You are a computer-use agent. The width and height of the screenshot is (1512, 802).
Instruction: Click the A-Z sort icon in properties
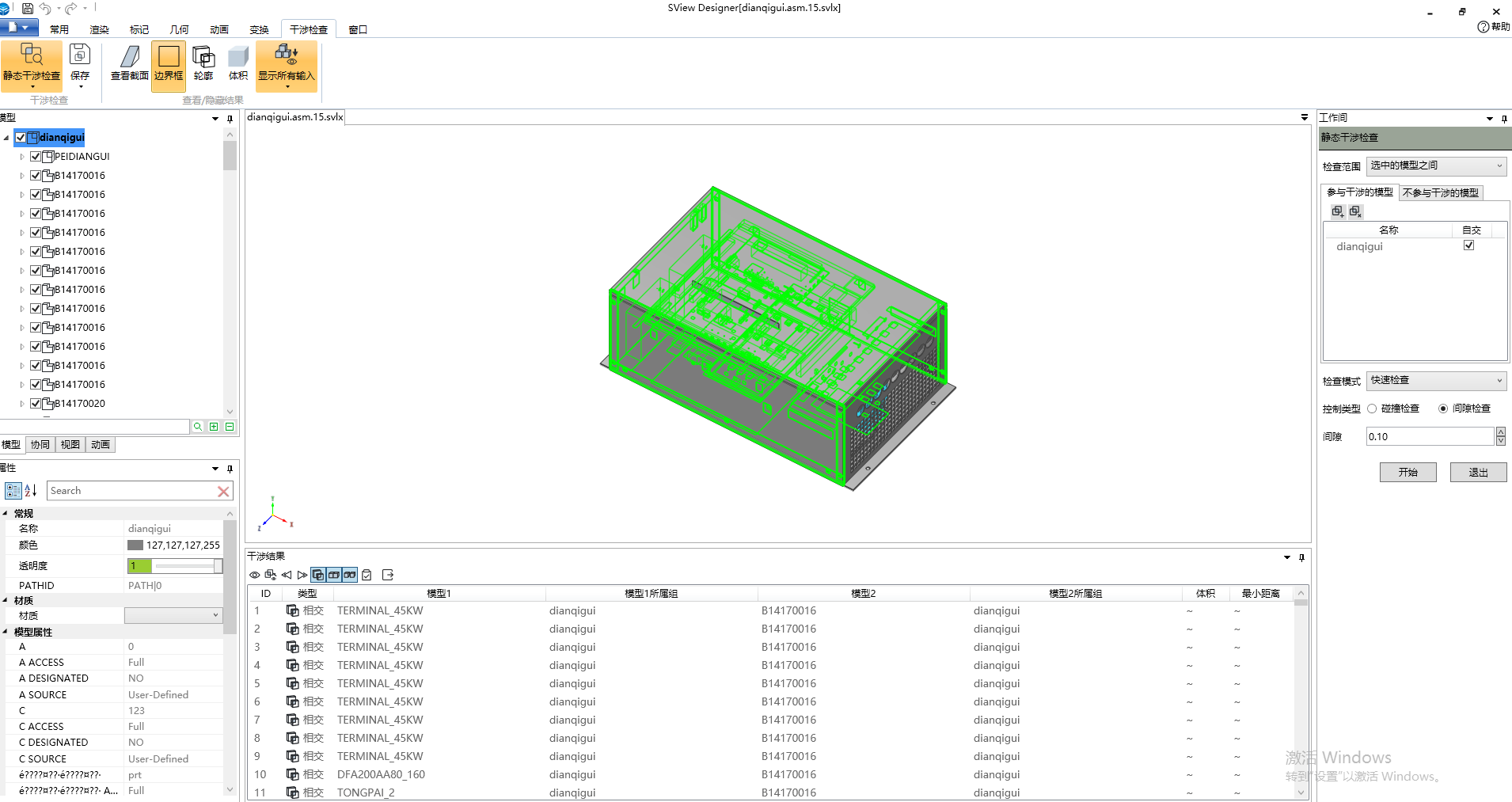coord(31,491)
